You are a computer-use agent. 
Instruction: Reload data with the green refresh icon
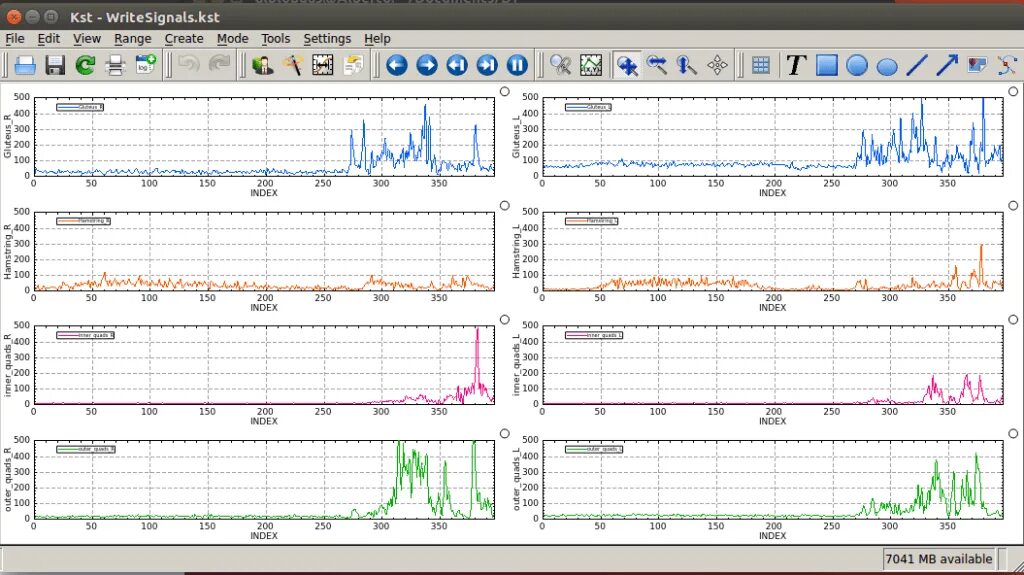pyautogui.click(x=85, y=65)
